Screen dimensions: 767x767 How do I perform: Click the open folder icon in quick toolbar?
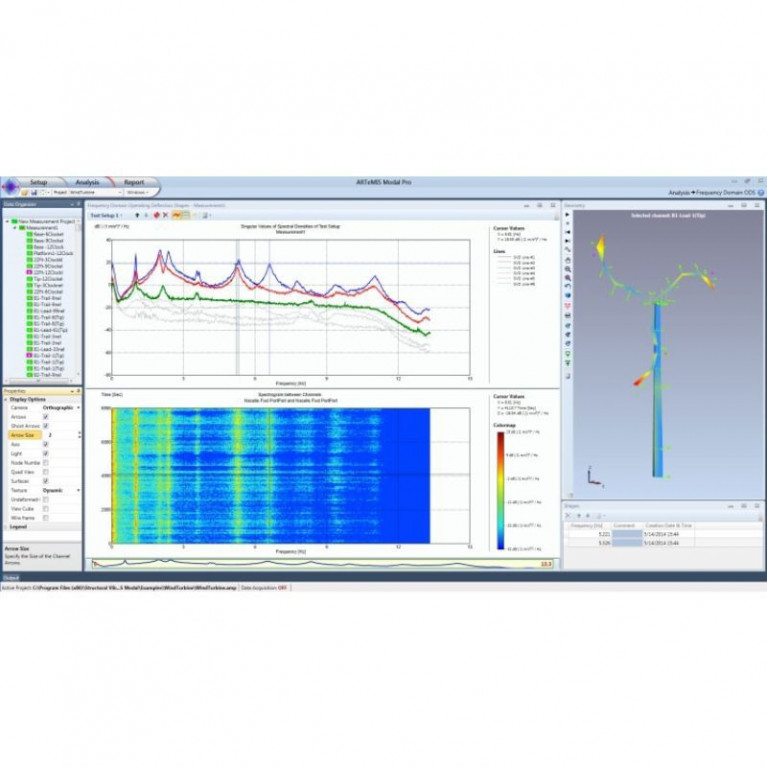point(25,192)
